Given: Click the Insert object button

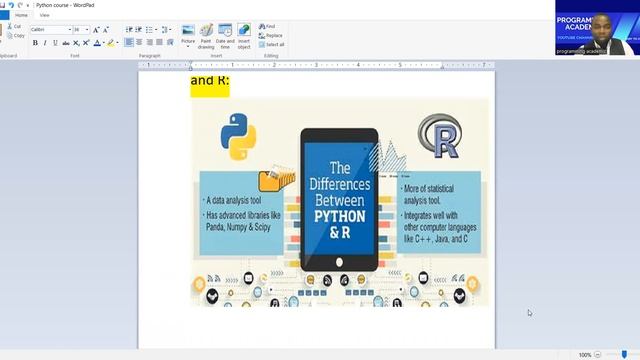Looking at the screenshot, I should click(244, 36).
